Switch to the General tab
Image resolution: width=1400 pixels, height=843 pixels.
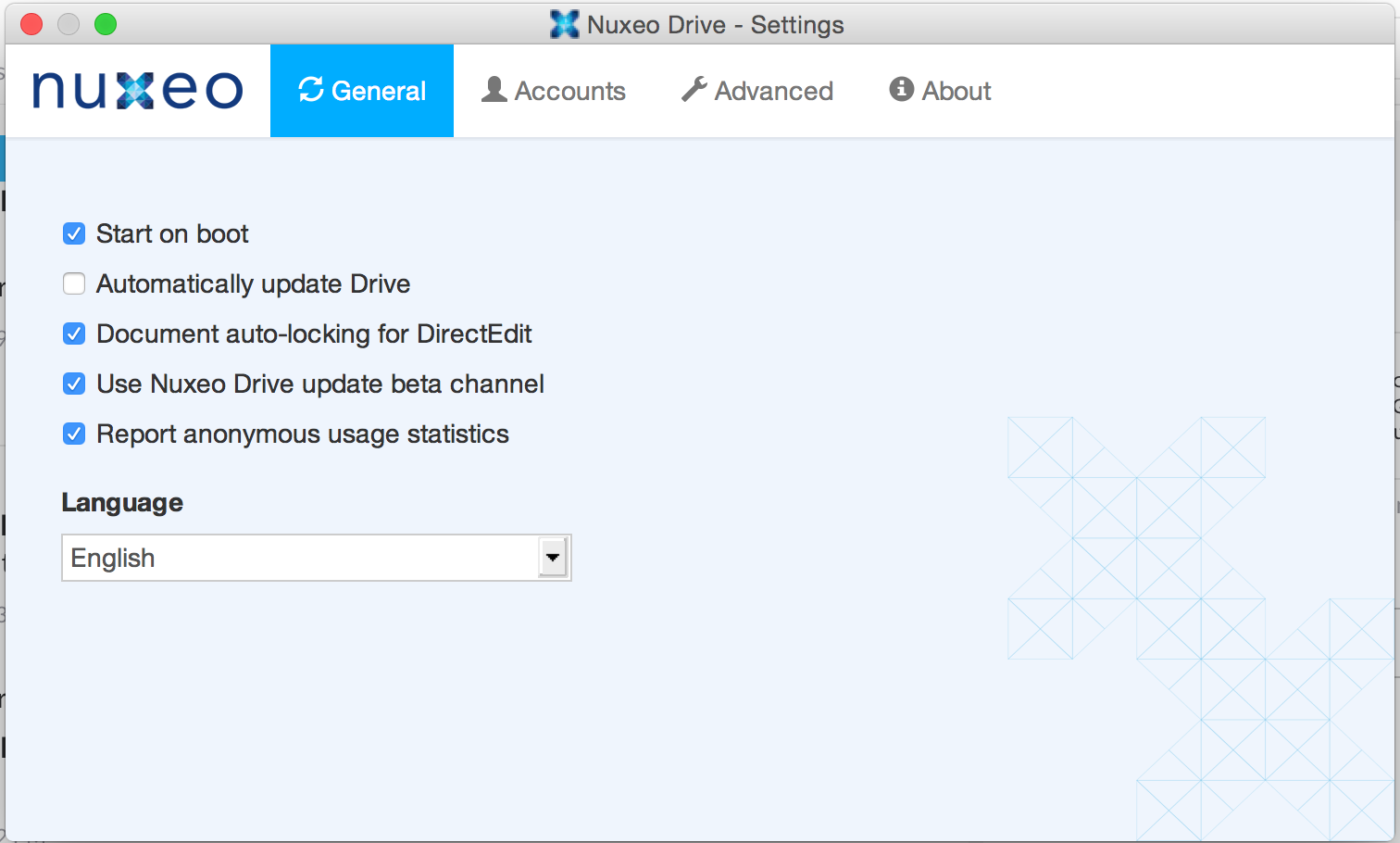(362, 91)
